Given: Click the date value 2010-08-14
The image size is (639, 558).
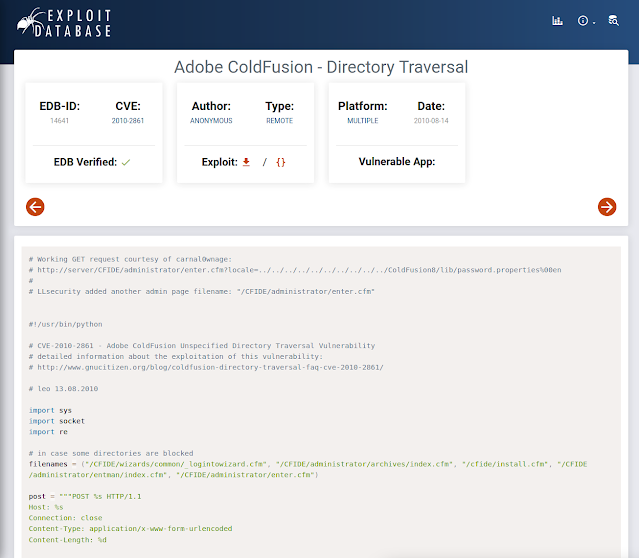Looking at the screenshot, I should 431,121.
